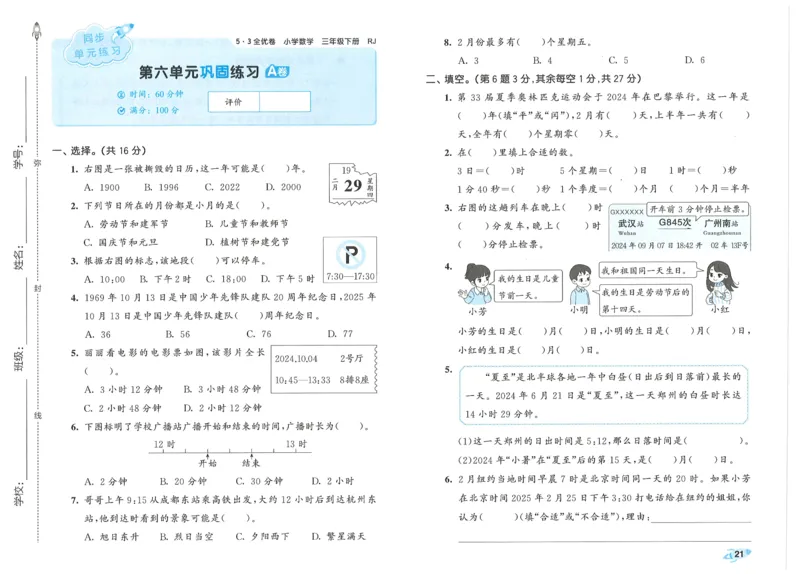Click the 小芳 girl illustration
Viewport: 800px width, 574px height.
pos(476,284)
